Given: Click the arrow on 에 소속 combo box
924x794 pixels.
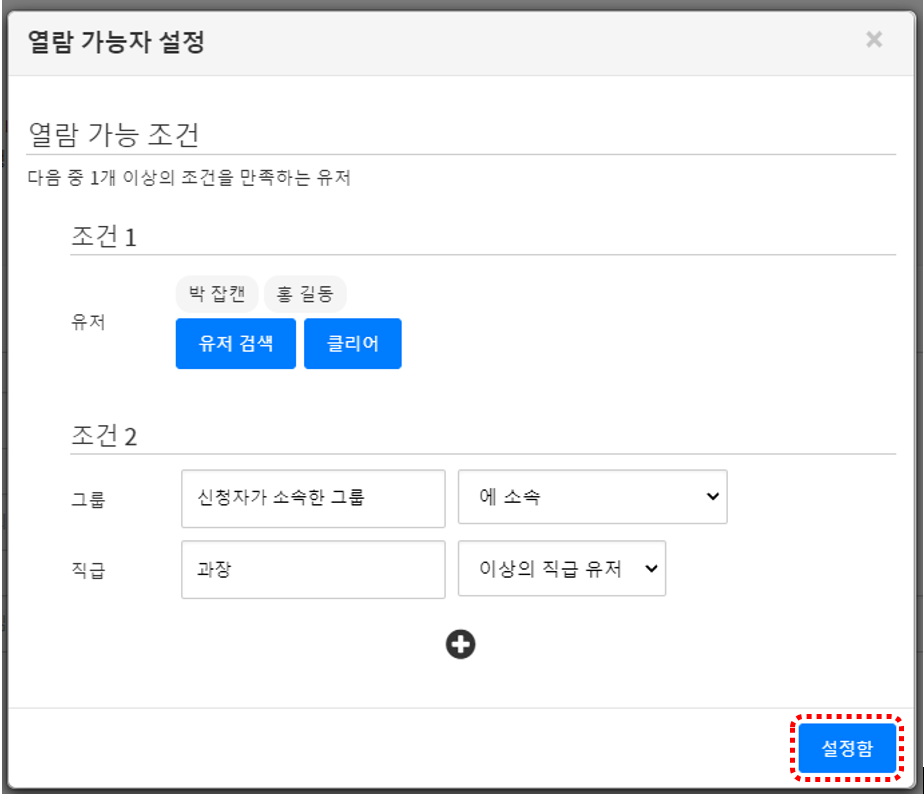Looking at the screenshot, I should coord(711,497).
